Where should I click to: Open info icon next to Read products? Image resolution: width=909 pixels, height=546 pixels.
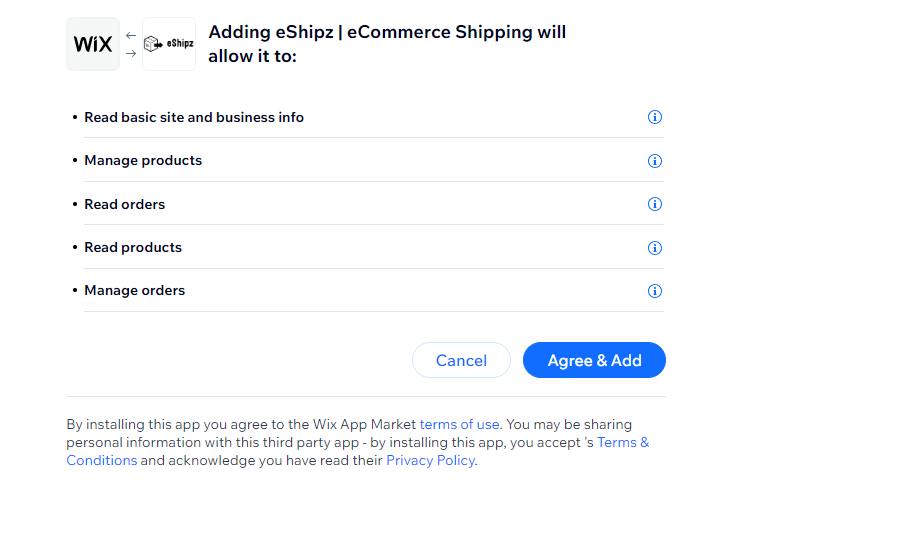tap(655, 247)
